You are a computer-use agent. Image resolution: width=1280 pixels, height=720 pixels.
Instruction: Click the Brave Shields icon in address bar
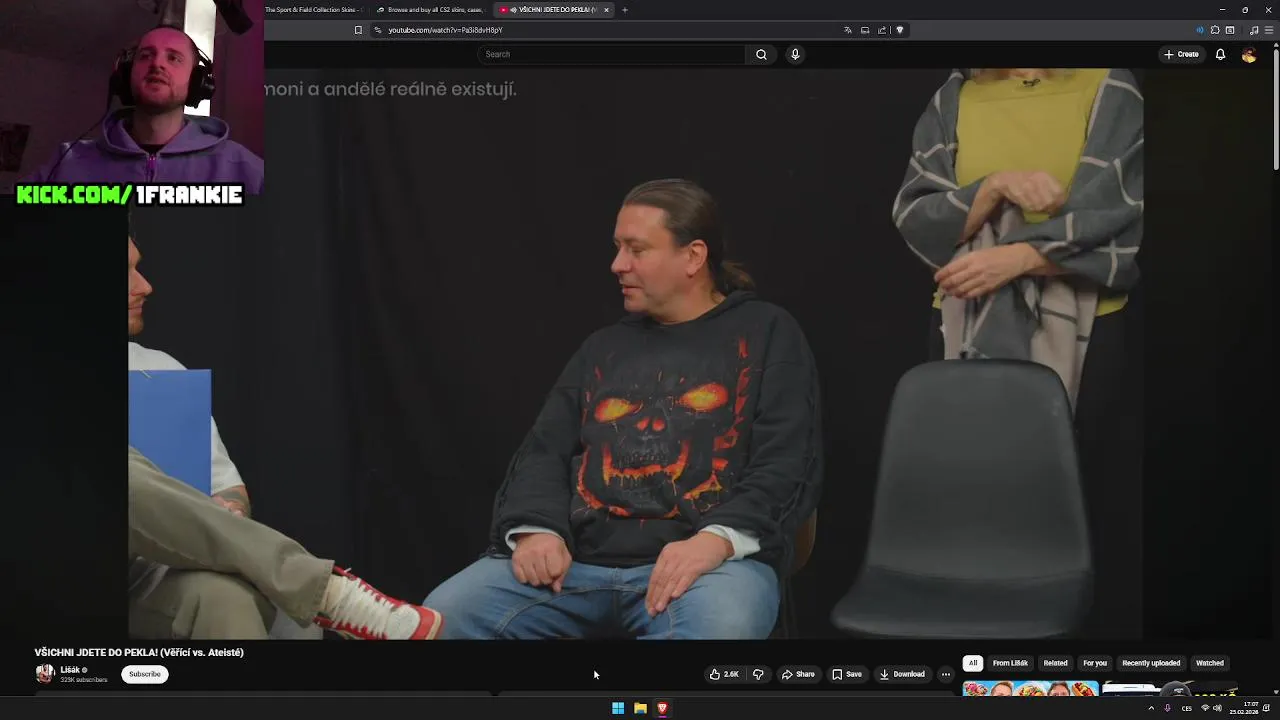coord(900,30)
